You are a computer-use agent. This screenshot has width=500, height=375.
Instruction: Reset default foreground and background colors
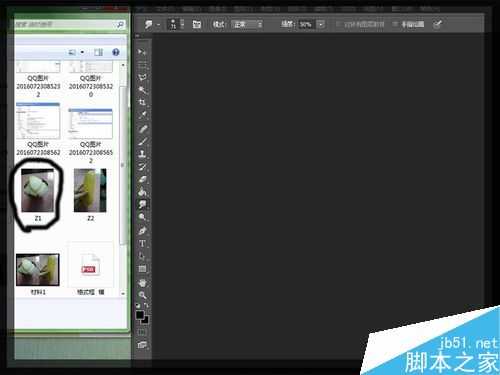point(138,305)
